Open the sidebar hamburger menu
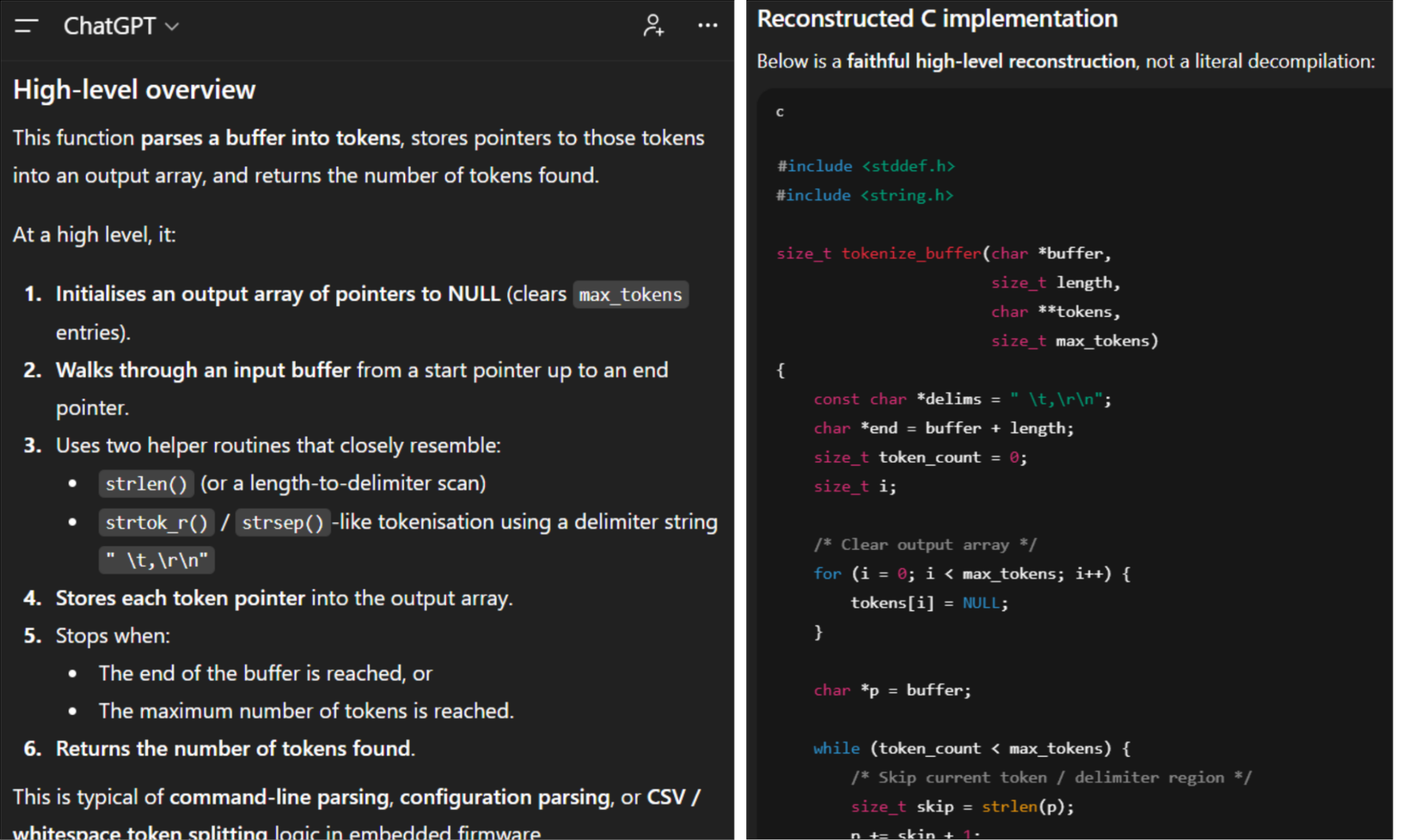Viewport: 1403px width, 840px height. coord(26,26)
